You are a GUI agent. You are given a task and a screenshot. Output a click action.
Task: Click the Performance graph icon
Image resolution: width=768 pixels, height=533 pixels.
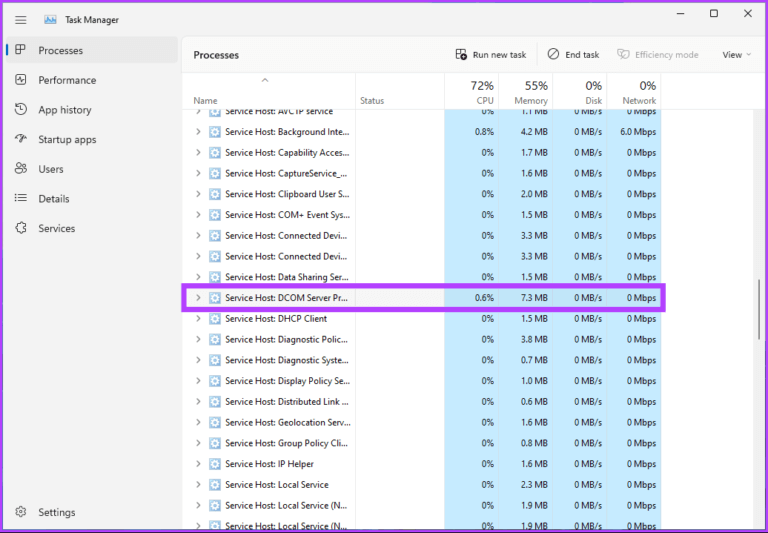click(21, 79)
